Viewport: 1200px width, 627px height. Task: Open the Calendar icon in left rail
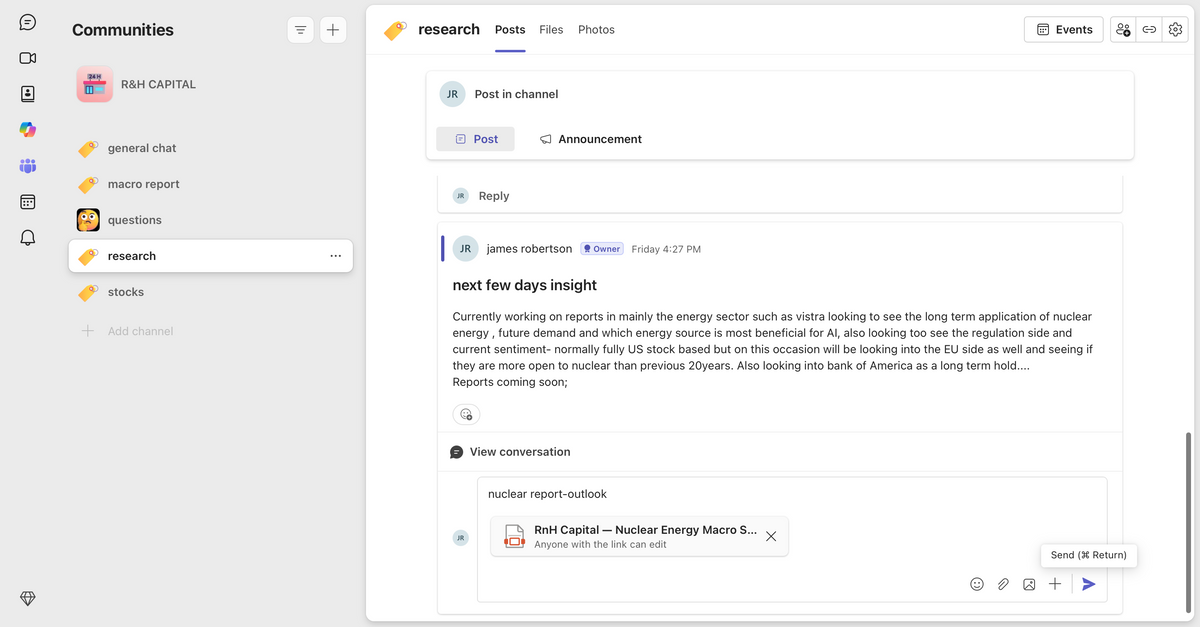click(x=28, y=202)
